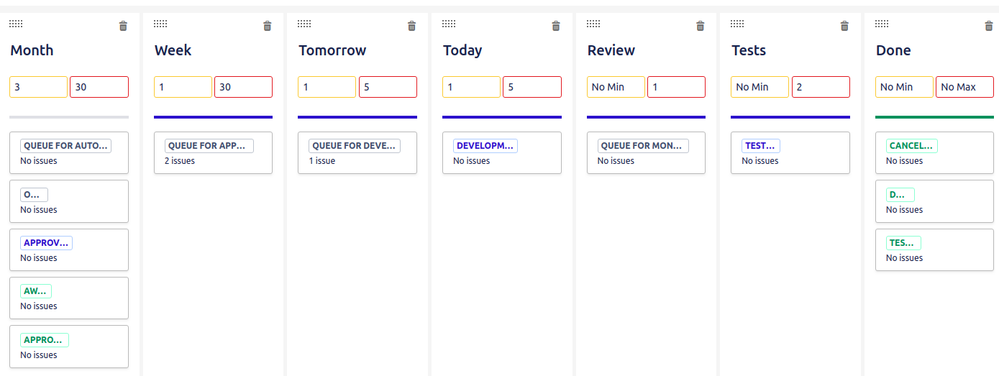The image size is (999, 376).
Task: Grab the drag handle on Month column
Action: point(16,24)
